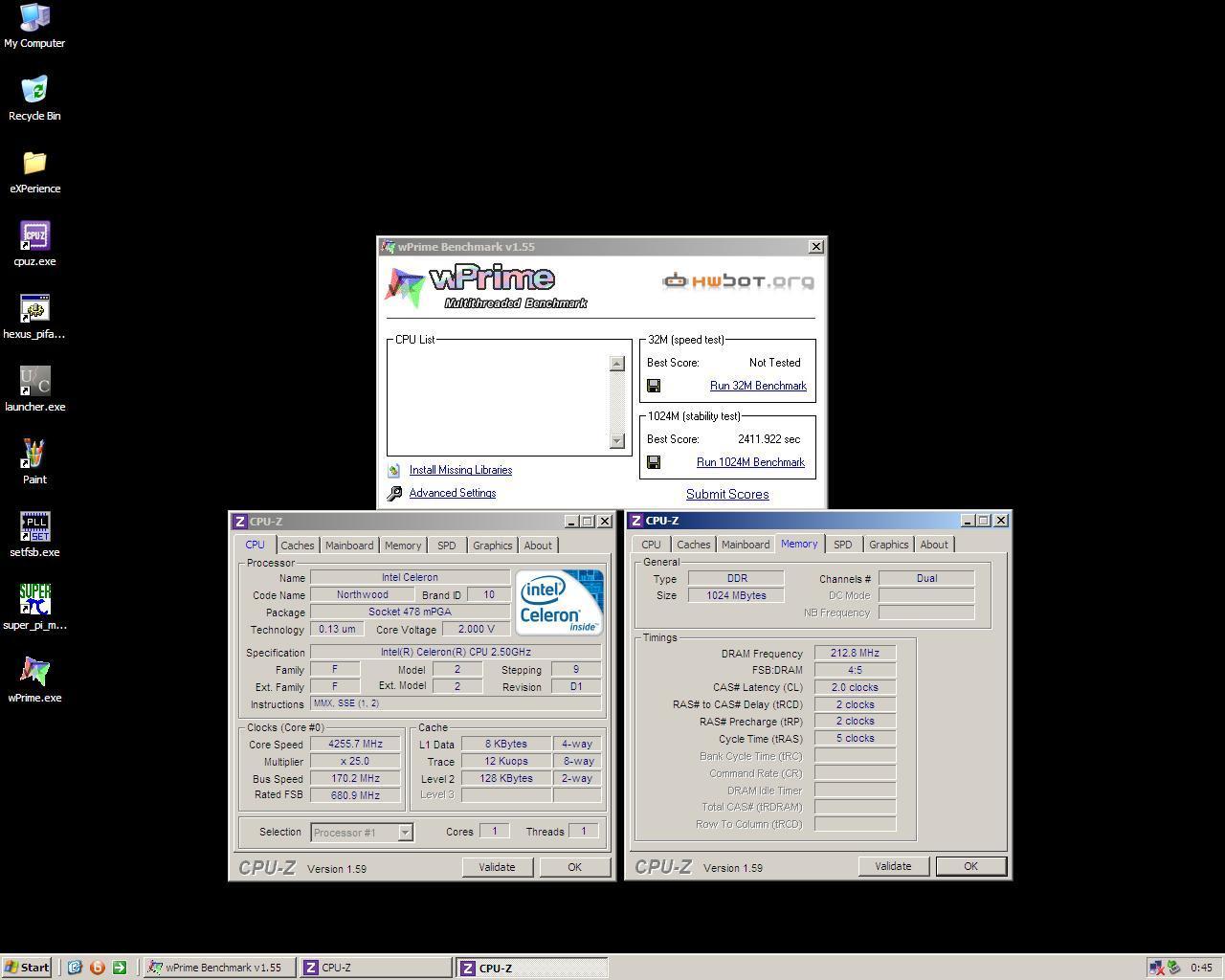Activate second CPU-Z taskbar button
This screenshot has height=980, width=1225.
pos(531,968)
